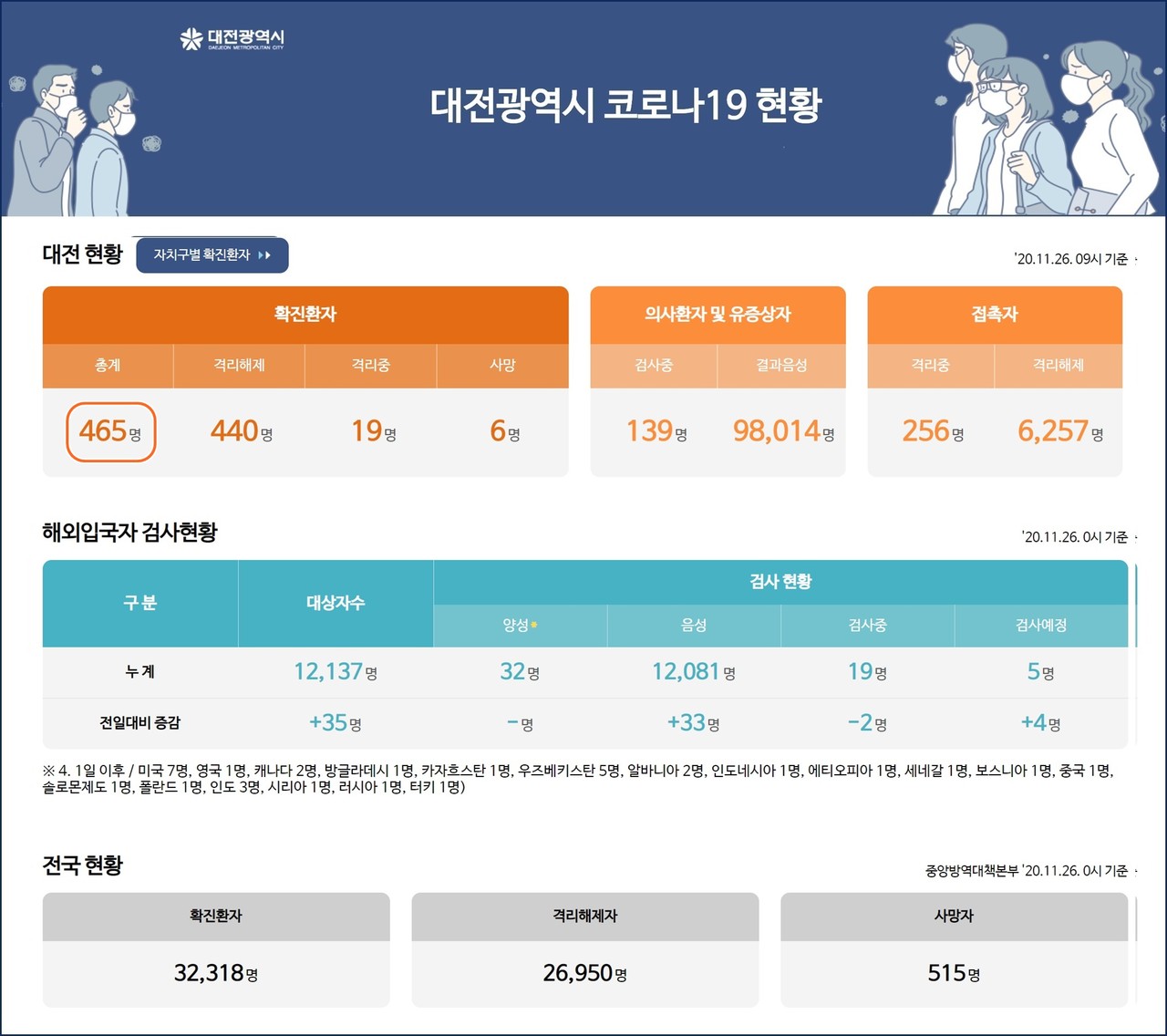Click the 격리해제자 card header

pyautogui.click(x=585, y=917)
